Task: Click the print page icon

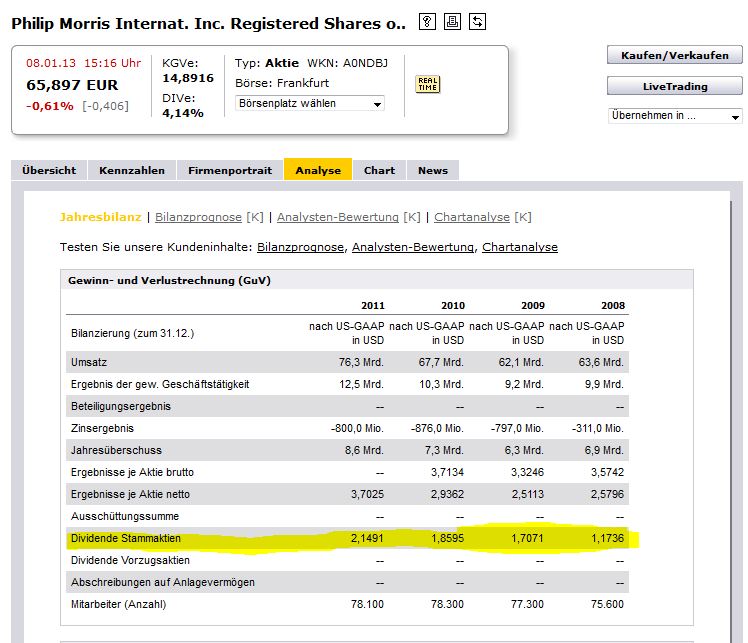Action: click(x=452, y=22)
